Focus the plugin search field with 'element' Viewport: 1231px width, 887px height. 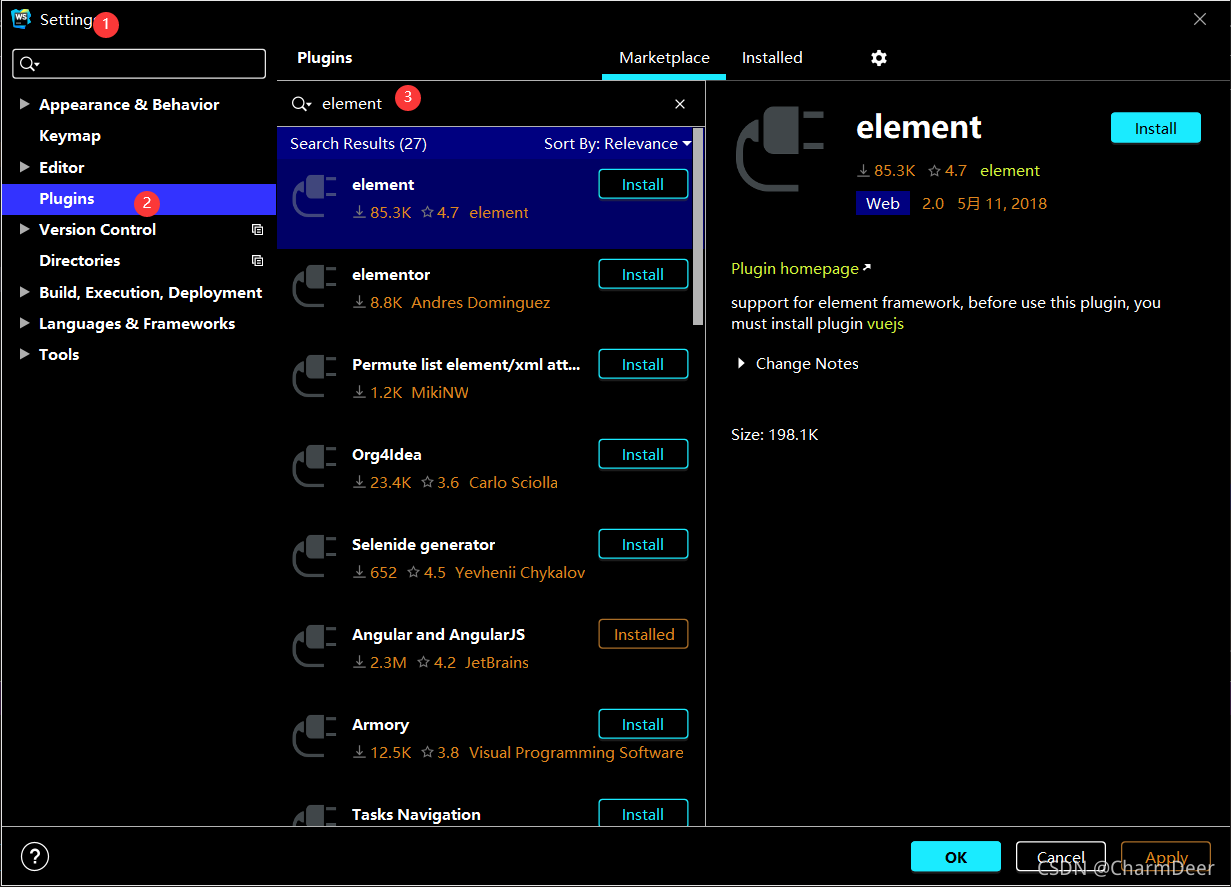click(x=490, y=104)
